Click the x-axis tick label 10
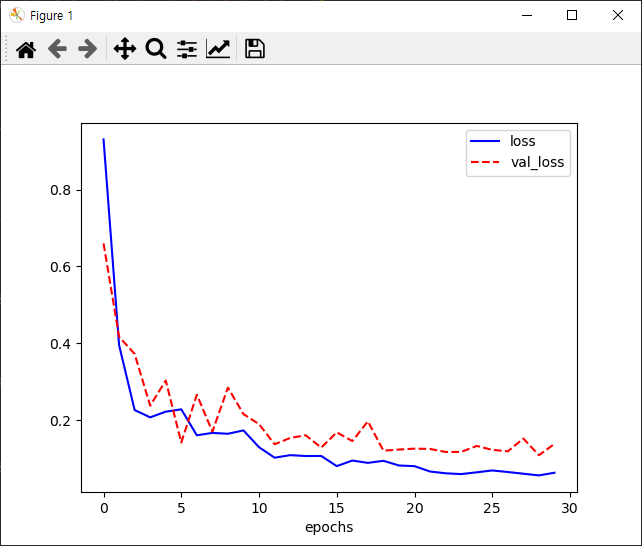The width and height of the screenshot is (642, 546). (259, 508)
